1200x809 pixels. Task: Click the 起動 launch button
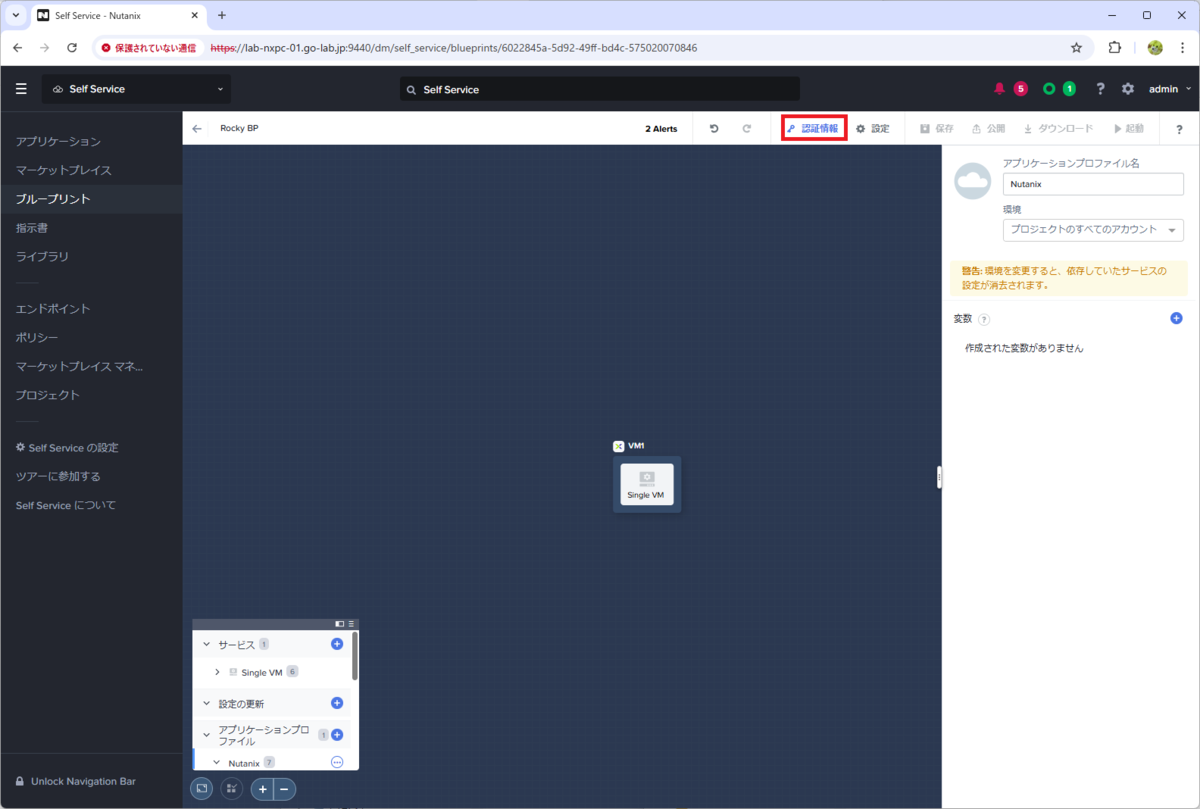[1128, 129]
